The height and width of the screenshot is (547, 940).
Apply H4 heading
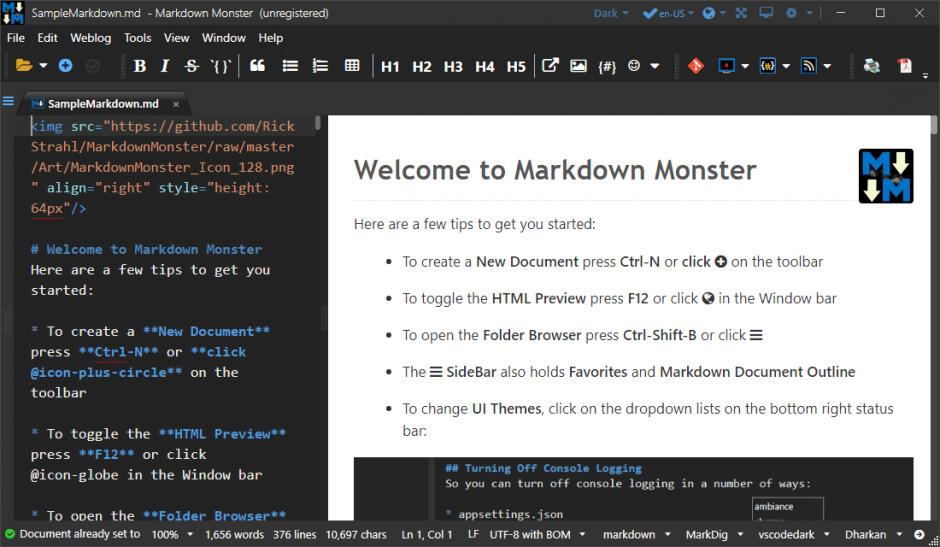pyautogui.click(x=484, y=67)
